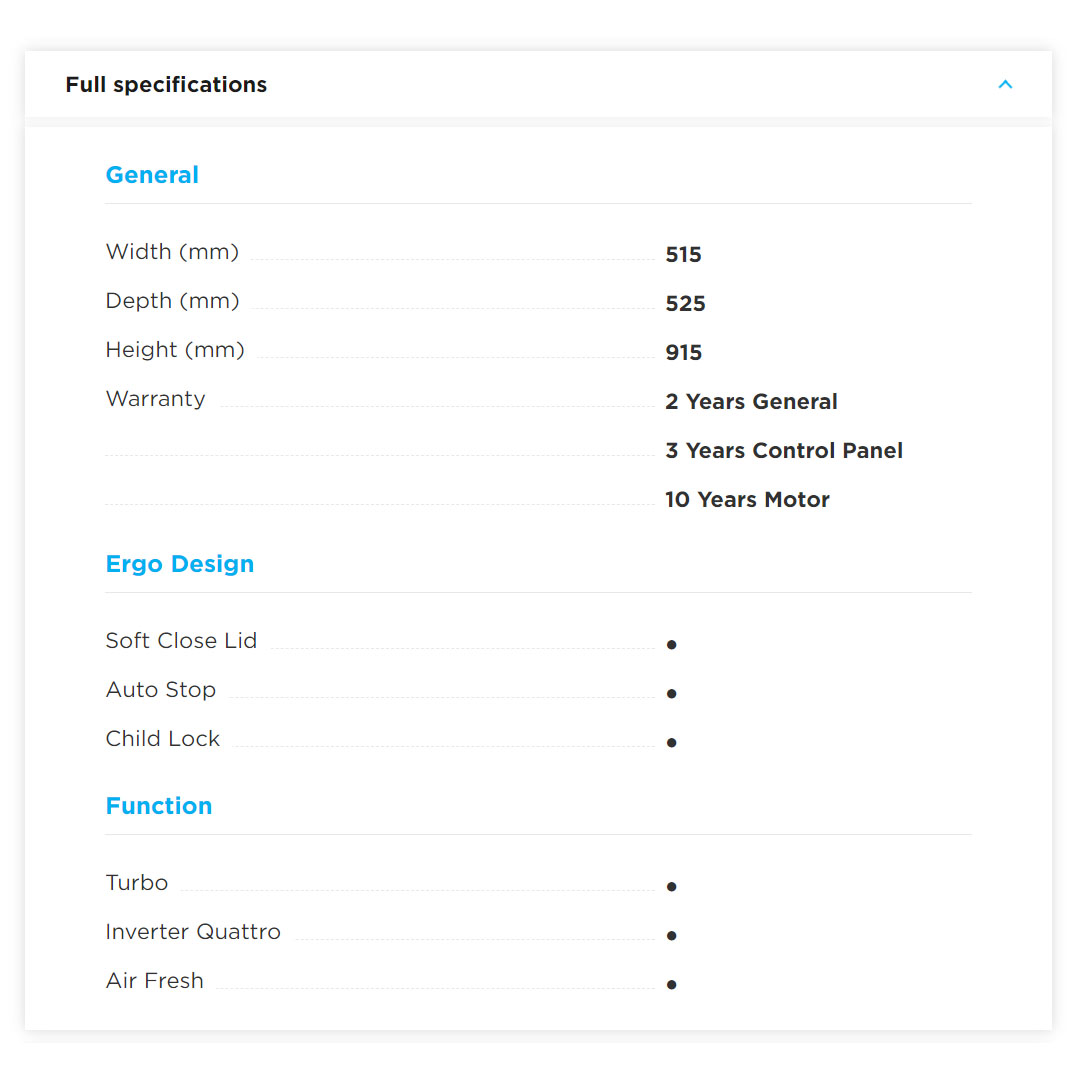
Task: Click the Depth value 525
Action: pos(685,304)
